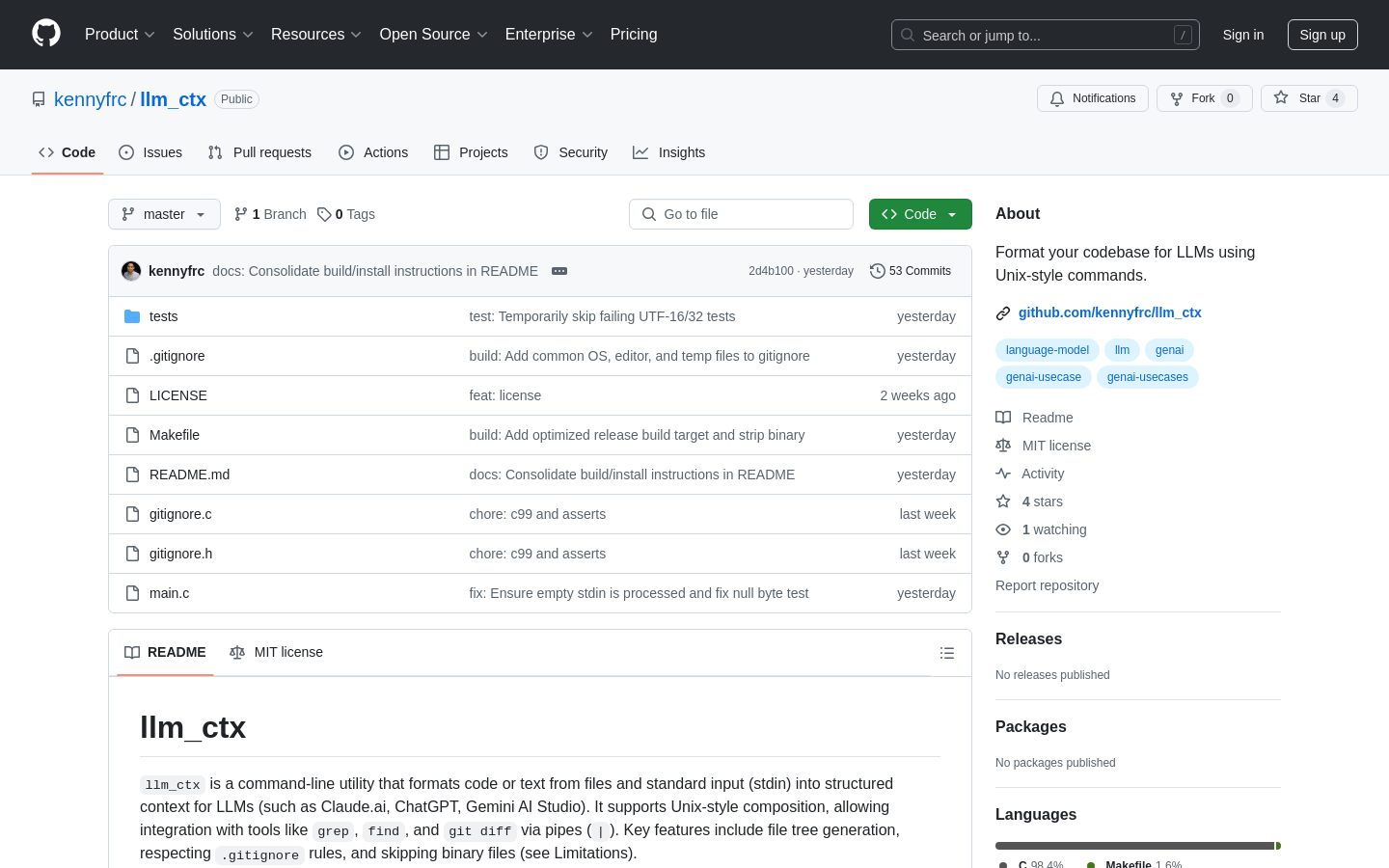Click the language-model topic tag

point(1047,350)
